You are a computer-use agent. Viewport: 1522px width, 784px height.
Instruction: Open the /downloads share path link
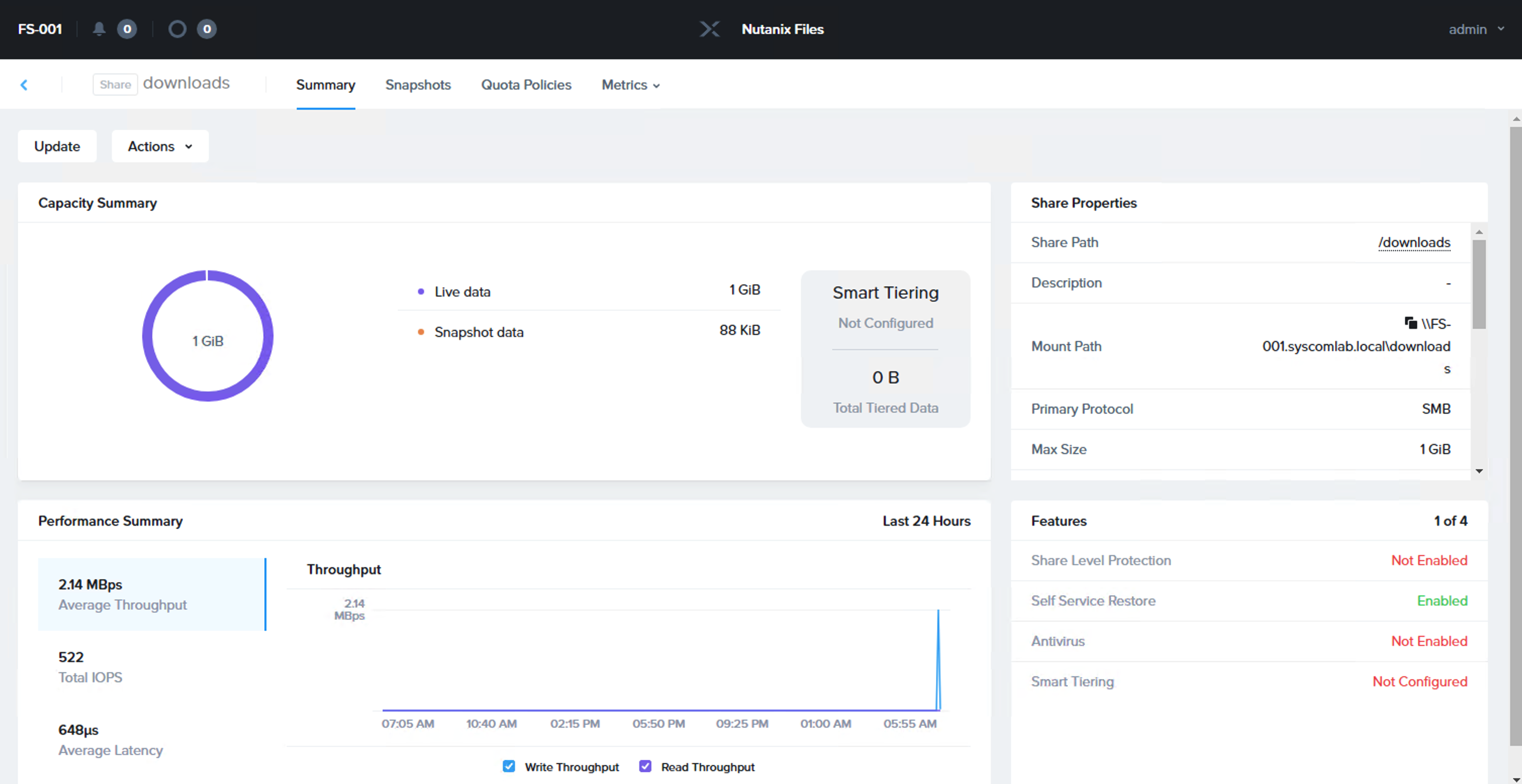pos(1414,242)
